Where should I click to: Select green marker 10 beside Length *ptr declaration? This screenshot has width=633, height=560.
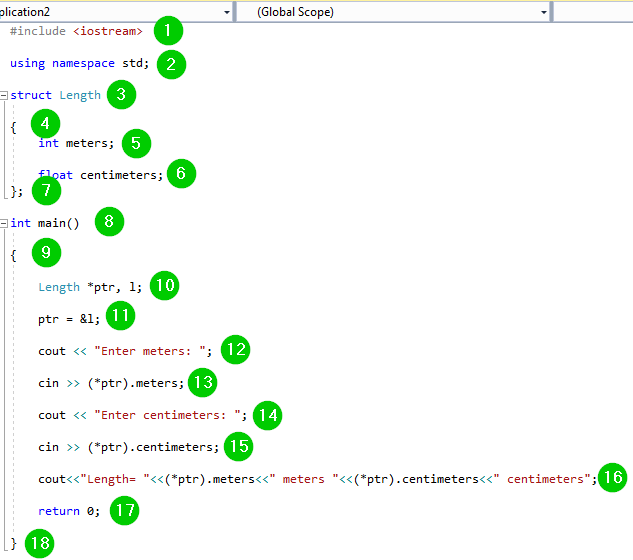(x=164, y=286)
